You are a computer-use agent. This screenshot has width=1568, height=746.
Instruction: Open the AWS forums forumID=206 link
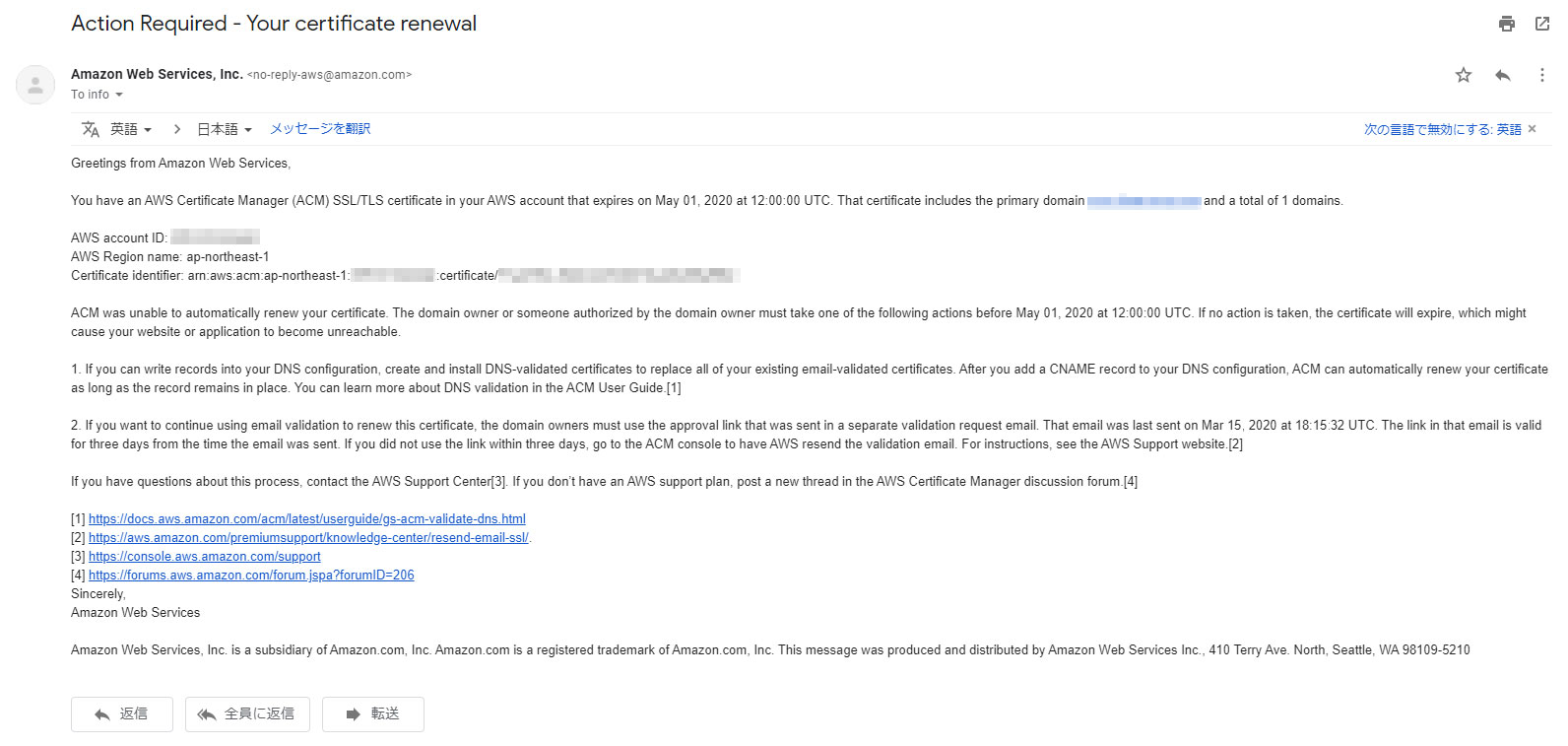(x=251, y=576)
